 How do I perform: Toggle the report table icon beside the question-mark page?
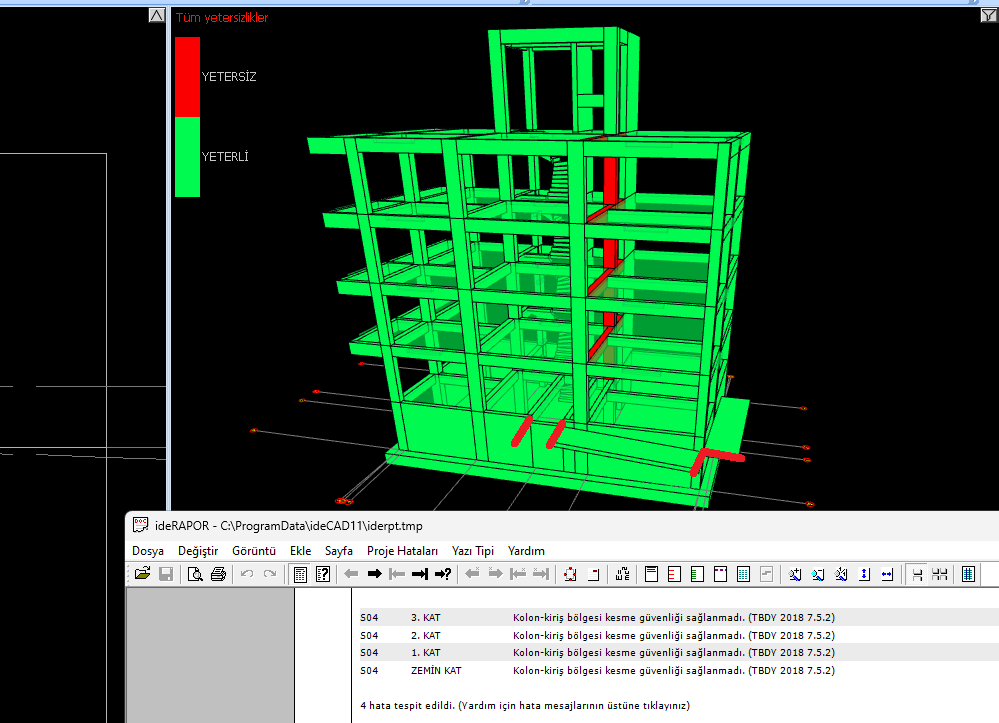click(300, 574)
